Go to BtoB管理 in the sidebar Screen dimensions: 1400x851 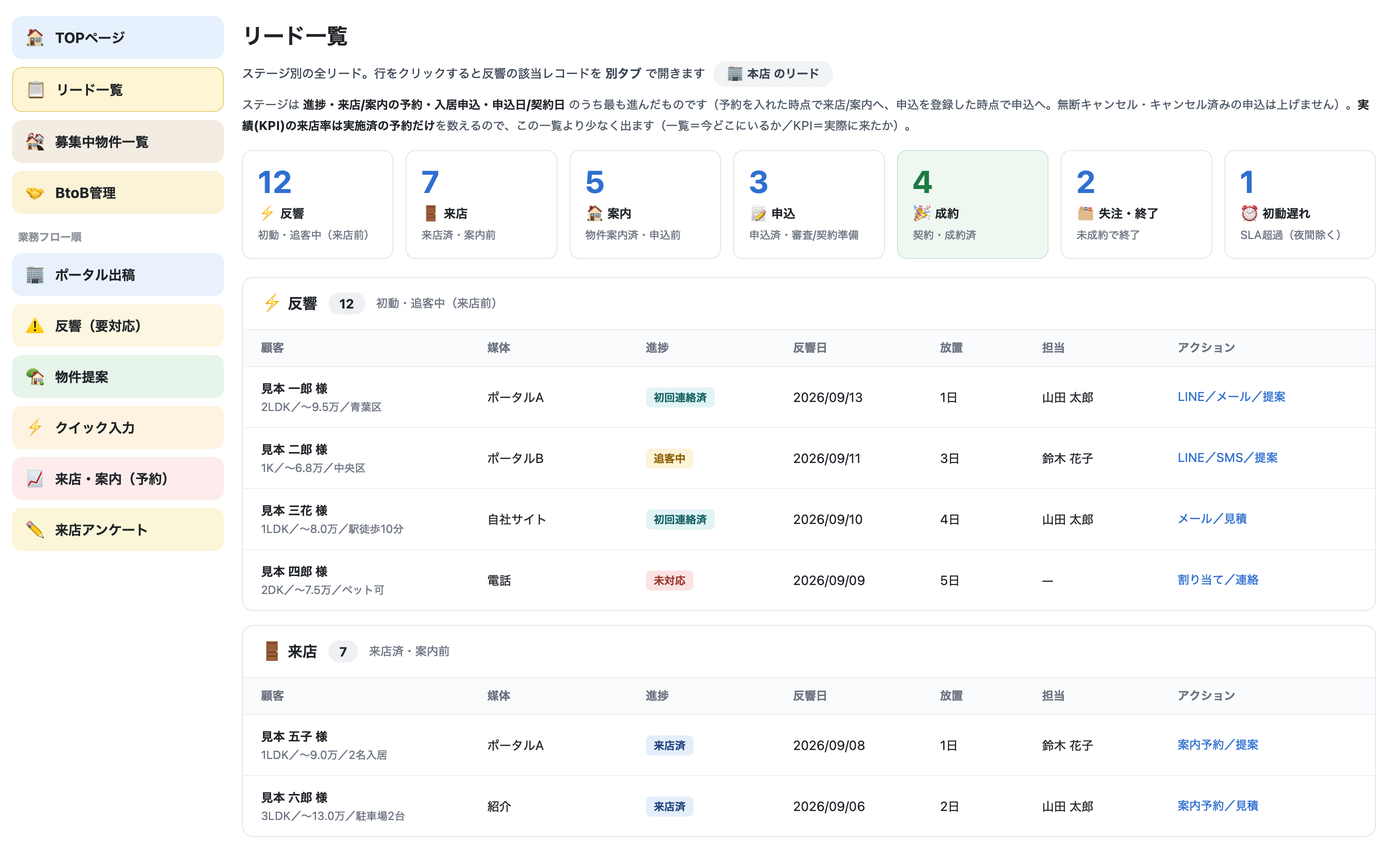tap(118, 193)
